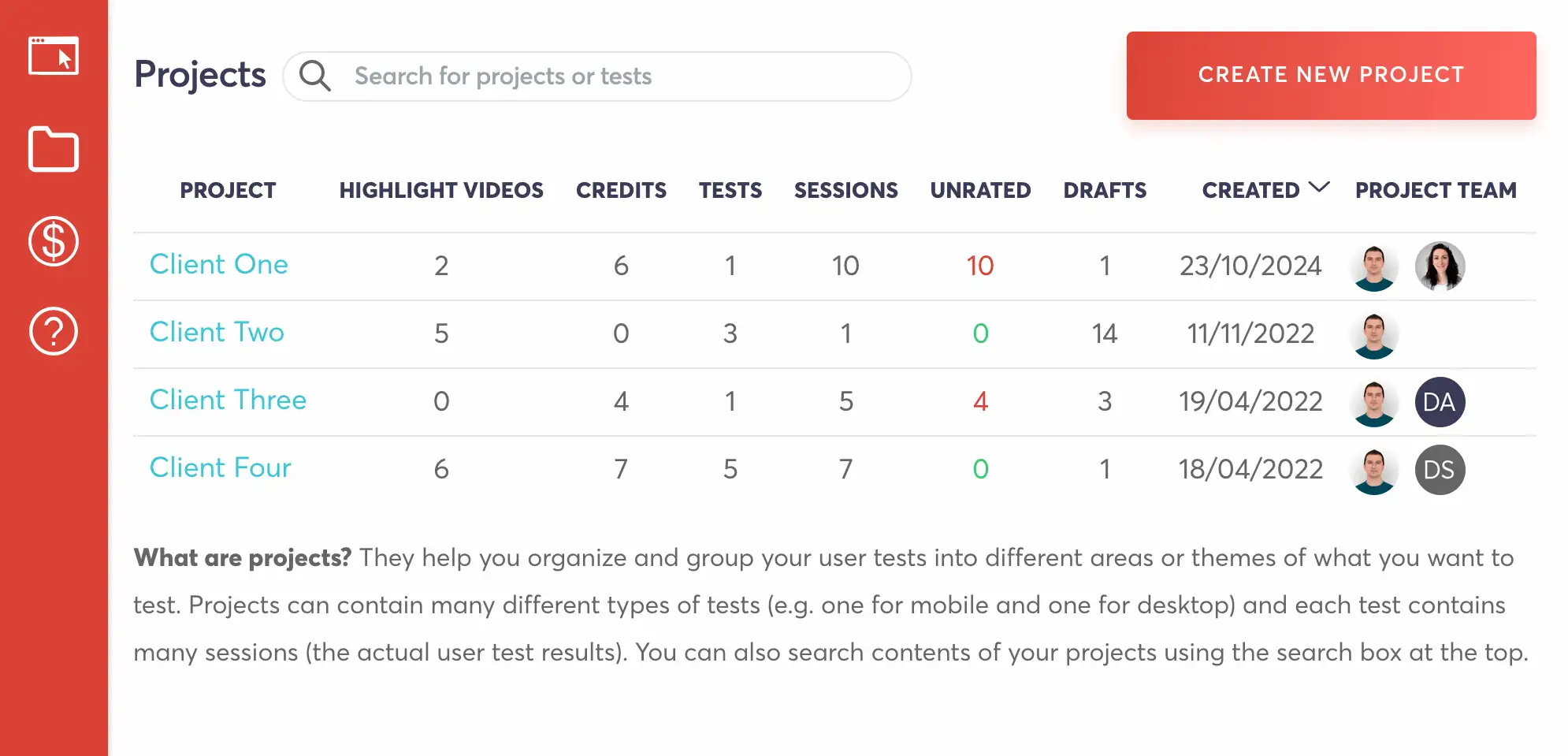Click the magnifying glass search icon
The width and height of the screenshot is (1568, 756).
[x=315, y=76]
